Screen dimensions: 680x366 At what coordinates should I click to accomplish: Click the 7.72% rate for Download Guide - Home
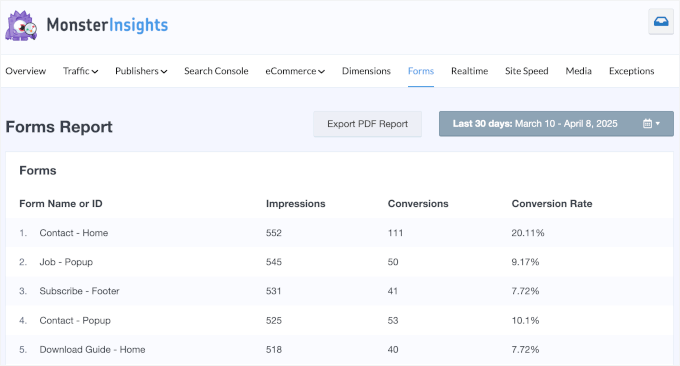pyautogui.click(x=525, y=350)
